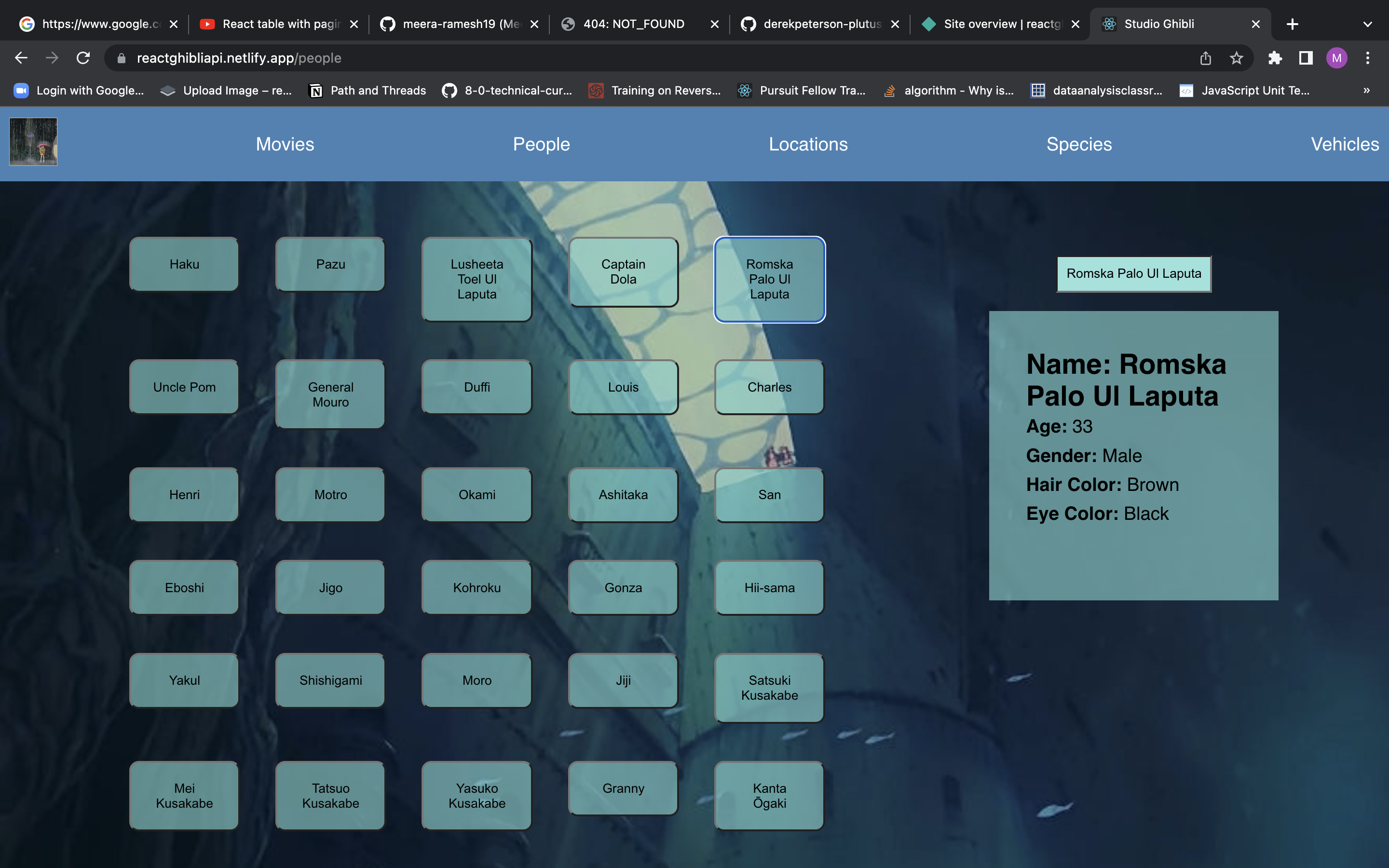
Task: Select the Kanta Ōgaki button
Action: coord(770,796)
